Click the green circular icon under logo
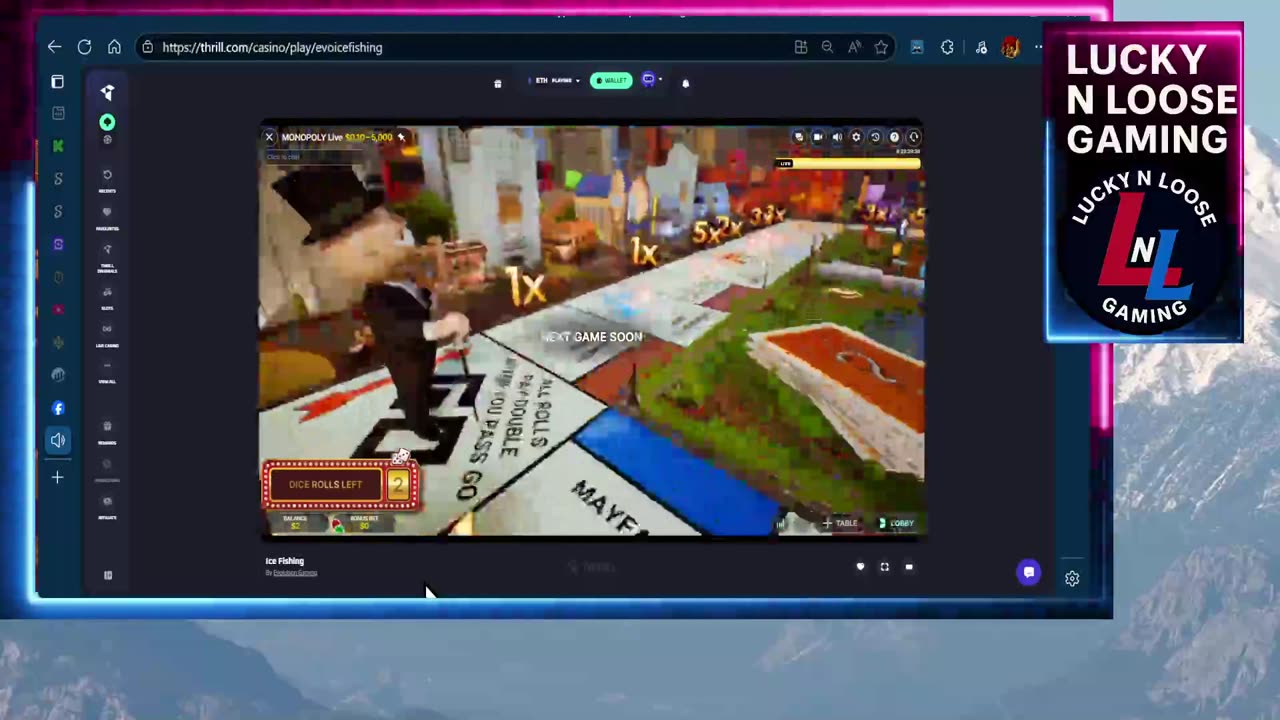 [107, 122]
